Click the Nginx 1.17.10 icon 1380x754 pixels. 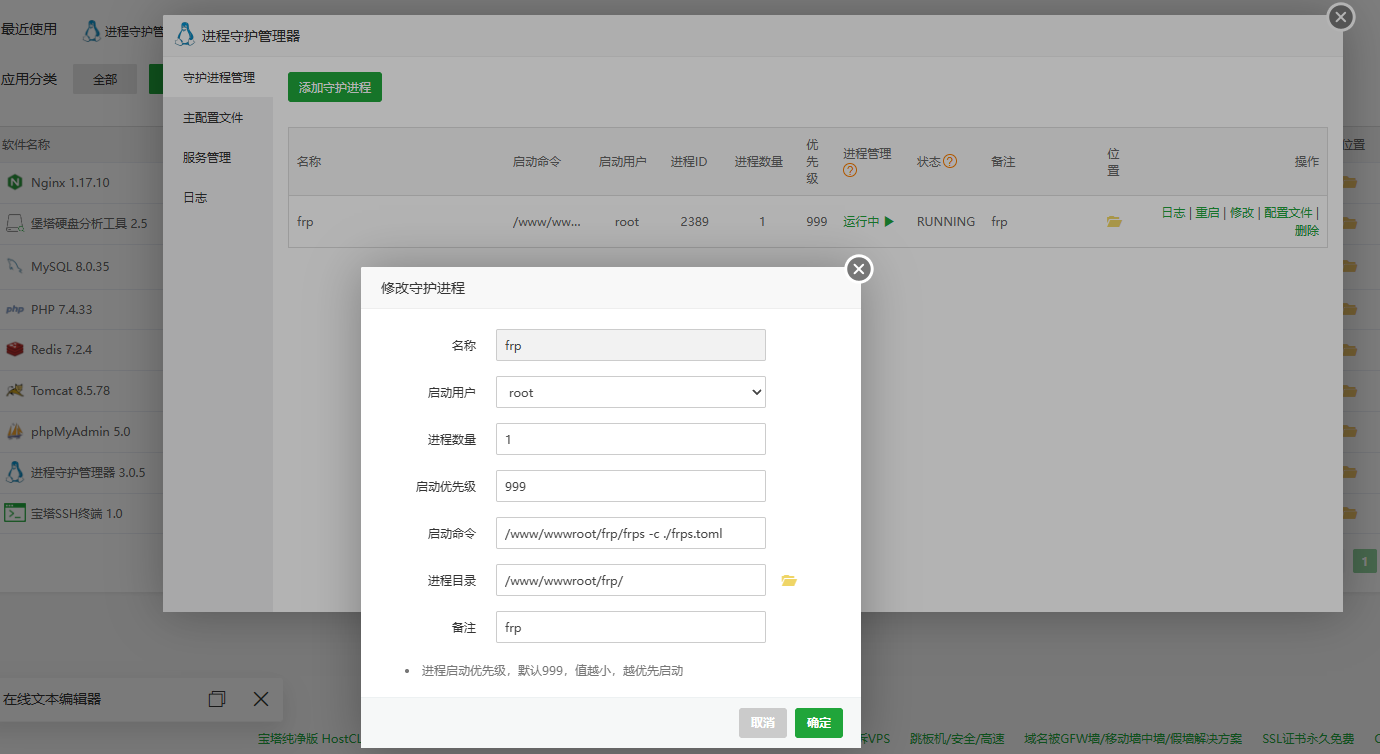15,182
